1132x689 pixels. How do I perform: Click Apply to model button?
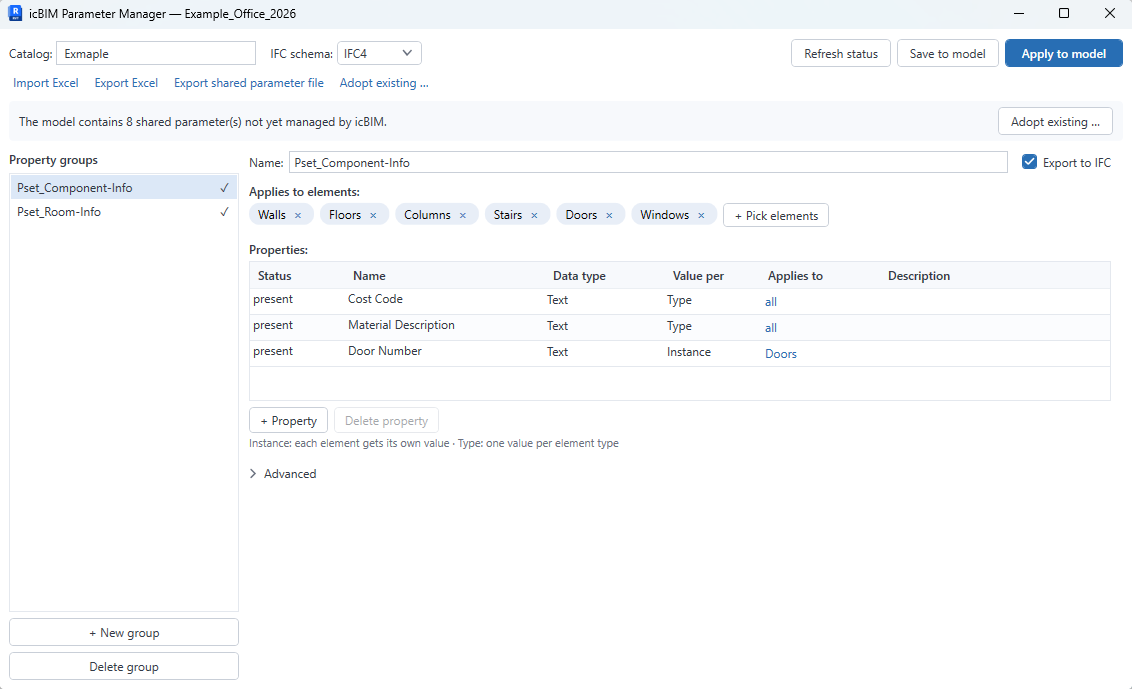[1063, 53]
